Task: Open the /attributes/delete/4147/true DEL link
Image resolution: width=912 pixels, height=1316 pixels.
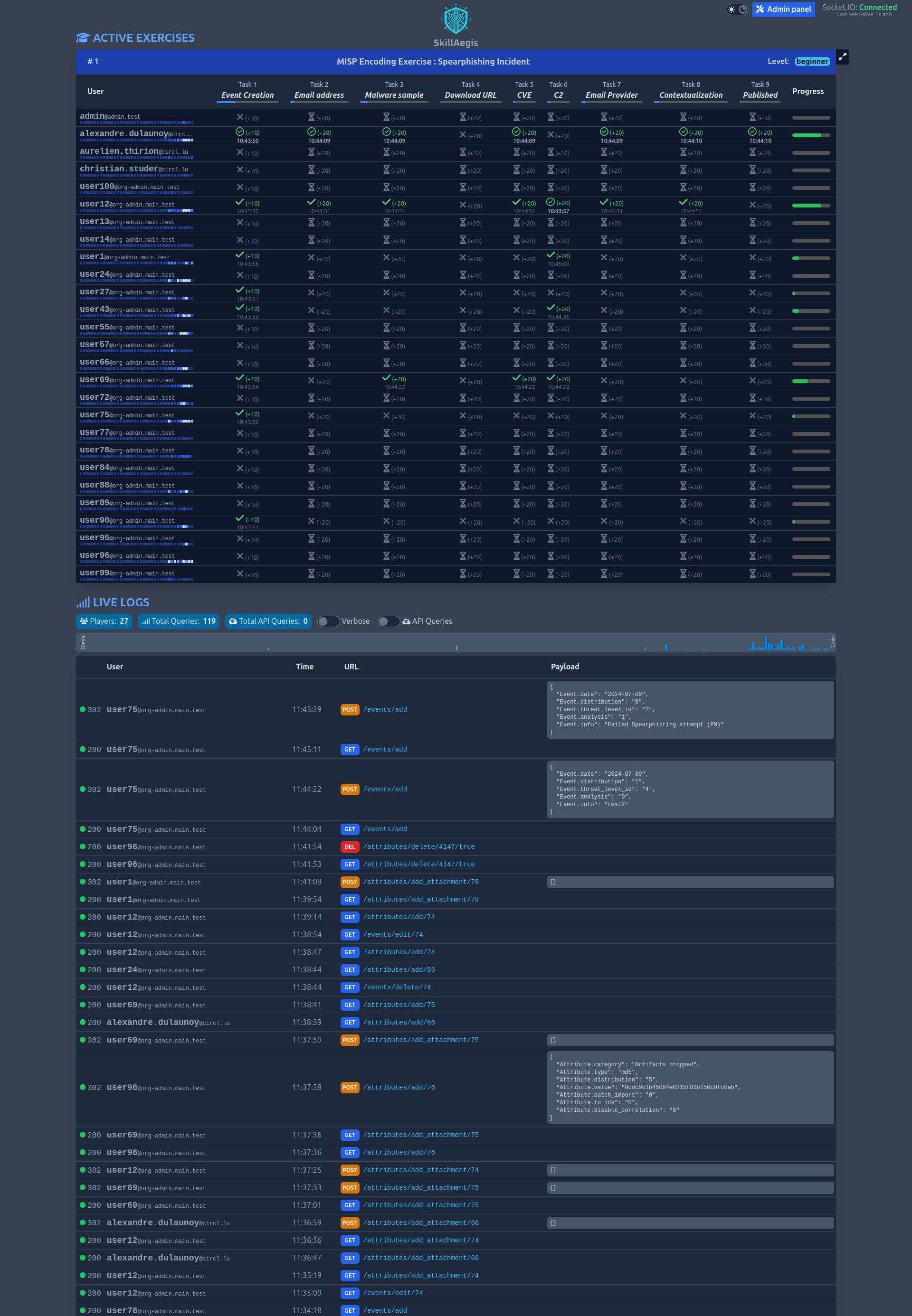Action: (418, 846)
